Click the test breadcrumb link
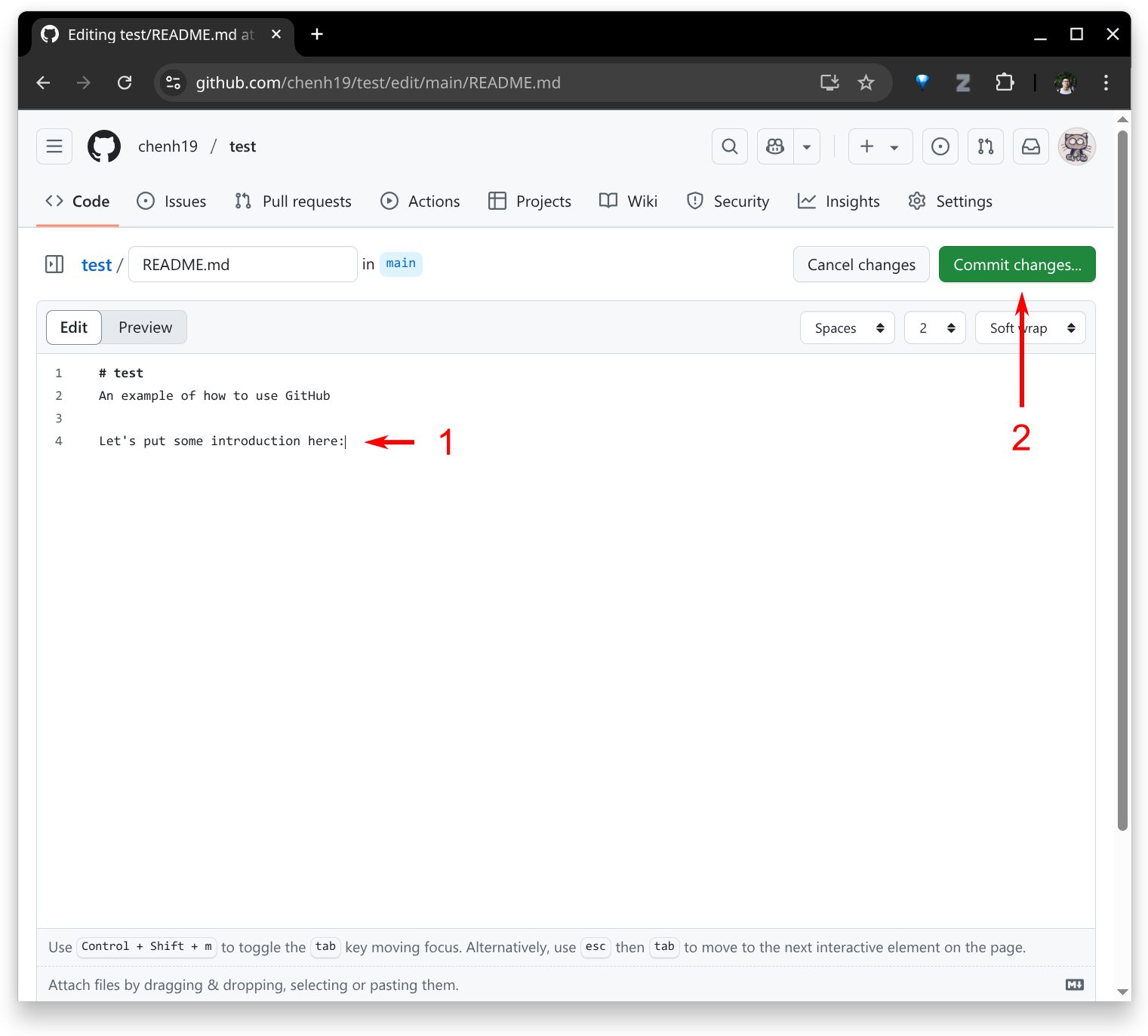 coord(97,265)
